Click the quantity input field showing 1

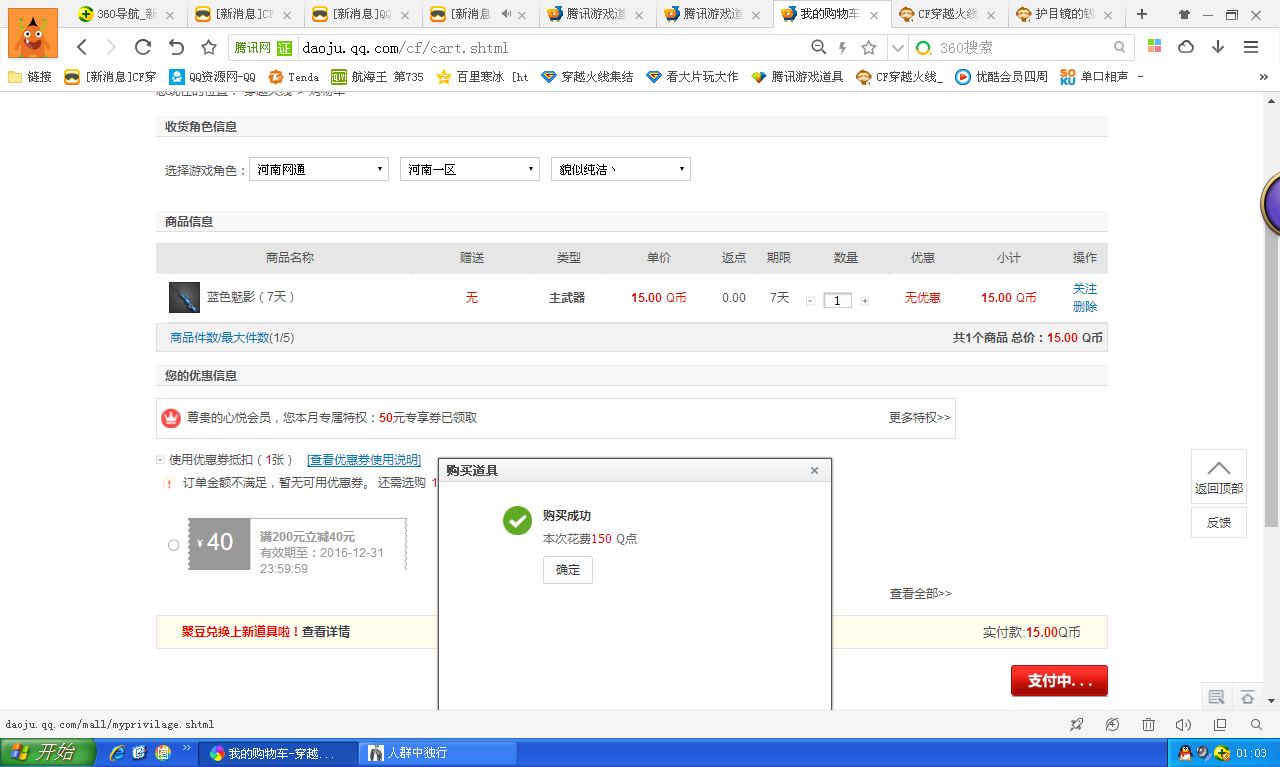[837, 300]
